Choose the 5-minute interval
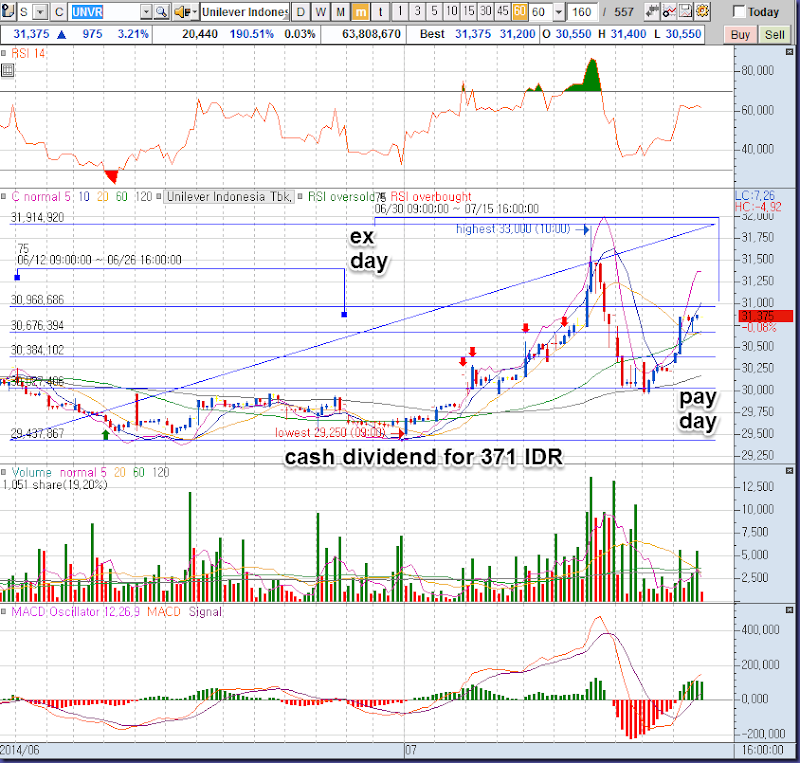 [x=434, y=11]
